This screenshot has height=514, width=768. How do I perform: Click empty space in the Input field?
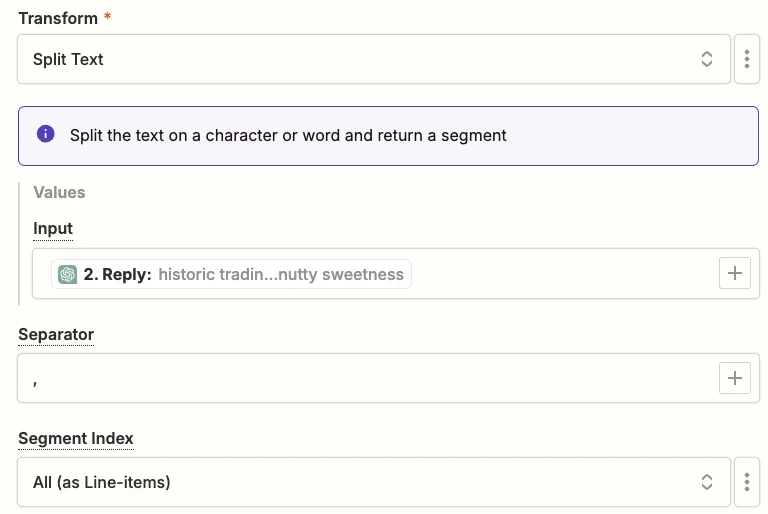click(x=560, y=274)
